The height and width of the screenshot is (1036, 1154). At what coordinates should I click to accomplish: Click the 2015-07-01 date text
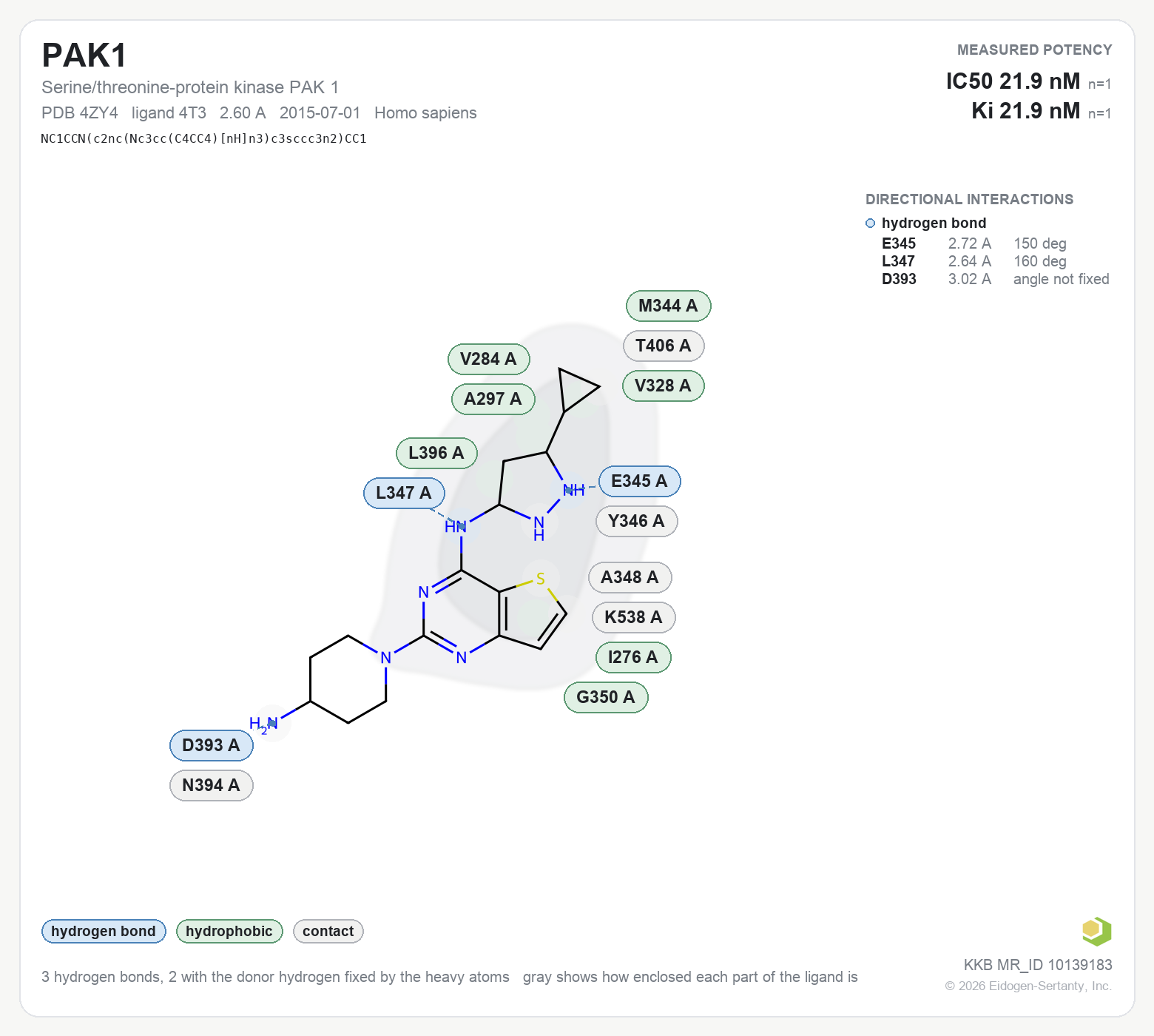pyautogui.click(x=320, y=112)
